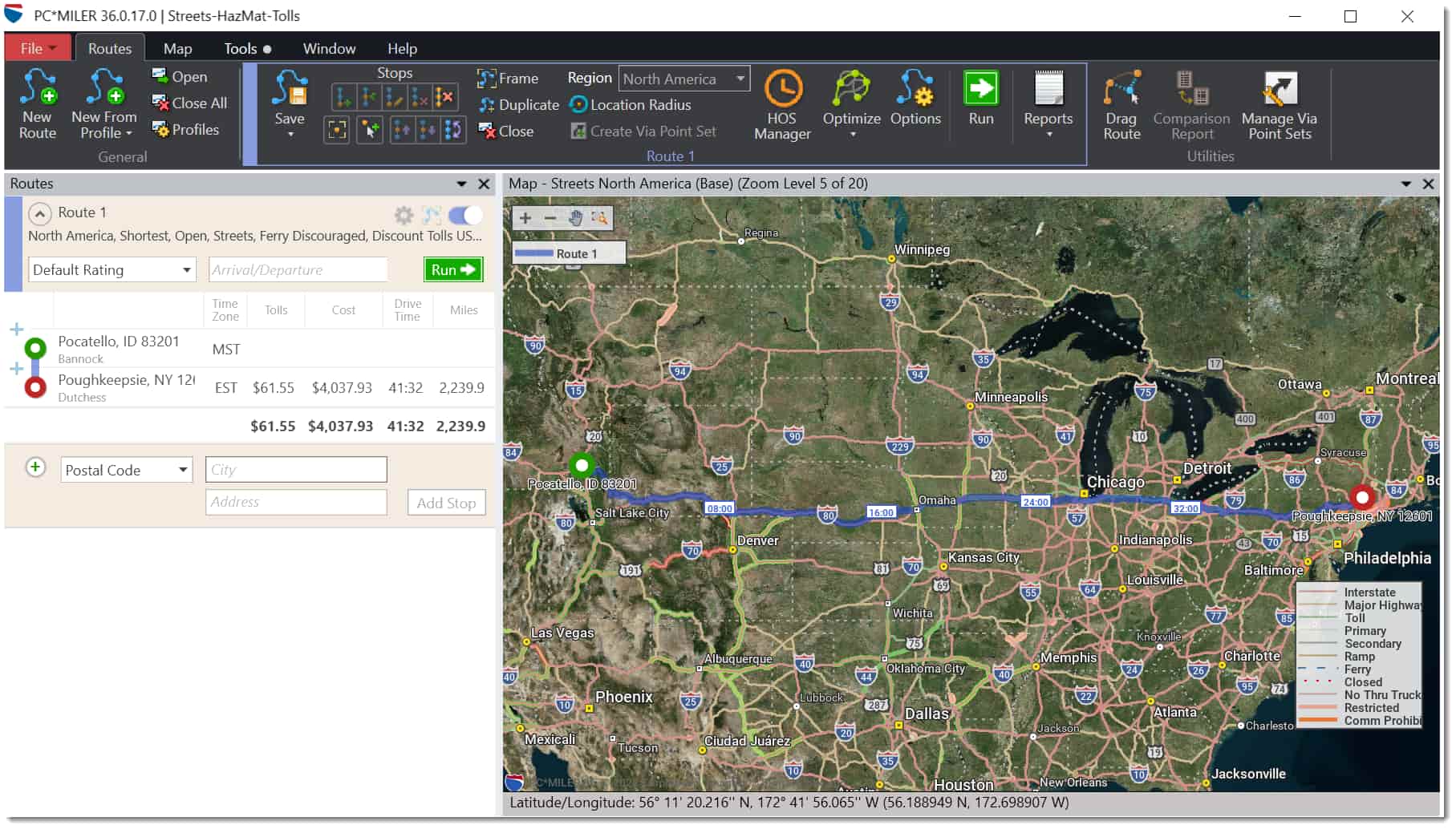Click the route icon beside Route 1 gear
This screenshot has height=829, width=1456.
pos(433,215)
